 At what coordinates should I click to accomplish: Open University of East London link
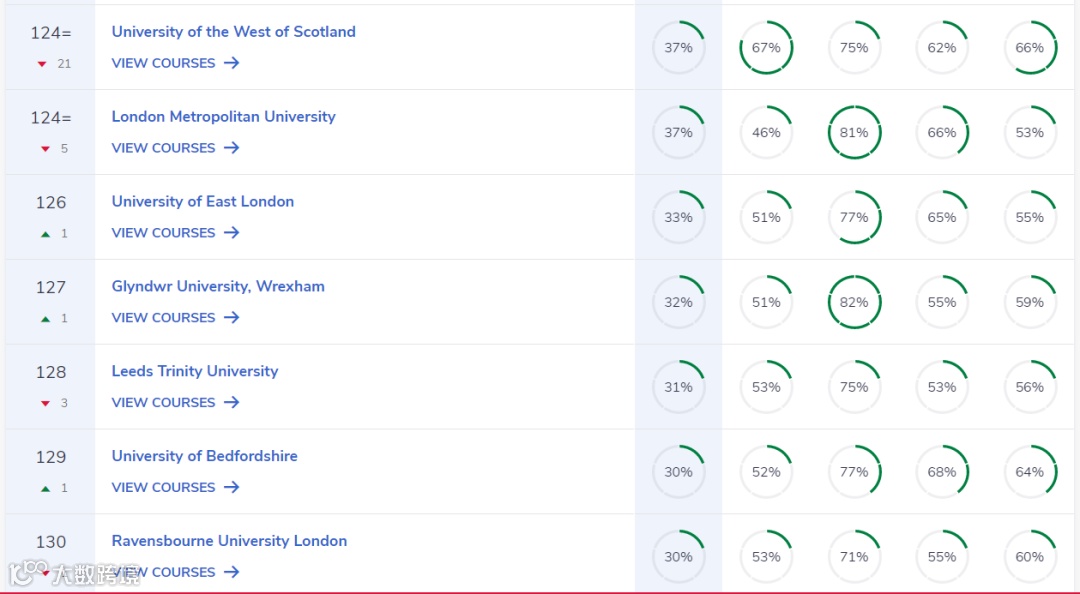tap(202, 201)
